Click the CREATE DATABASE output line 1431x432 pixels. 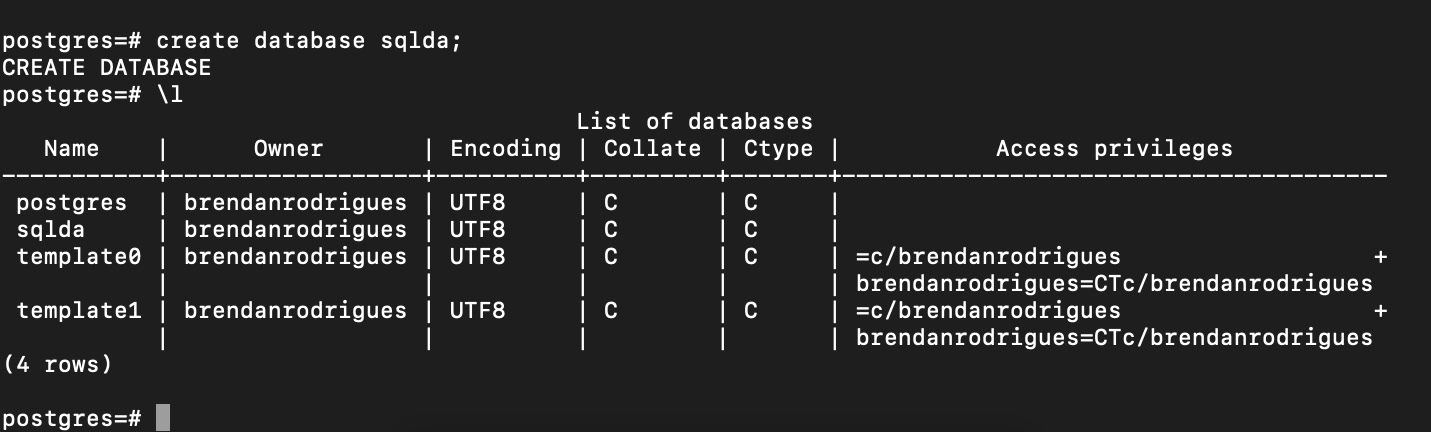click(107, 68)
